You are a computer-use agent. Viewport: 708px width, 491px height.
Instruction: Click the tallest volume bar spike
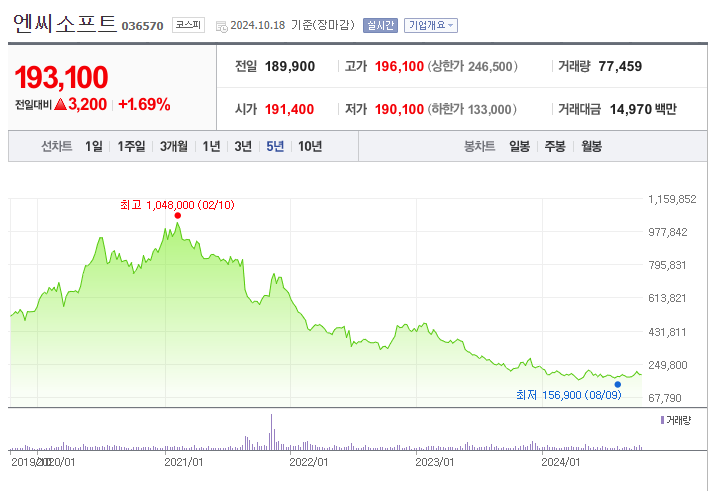coord(271,432)
